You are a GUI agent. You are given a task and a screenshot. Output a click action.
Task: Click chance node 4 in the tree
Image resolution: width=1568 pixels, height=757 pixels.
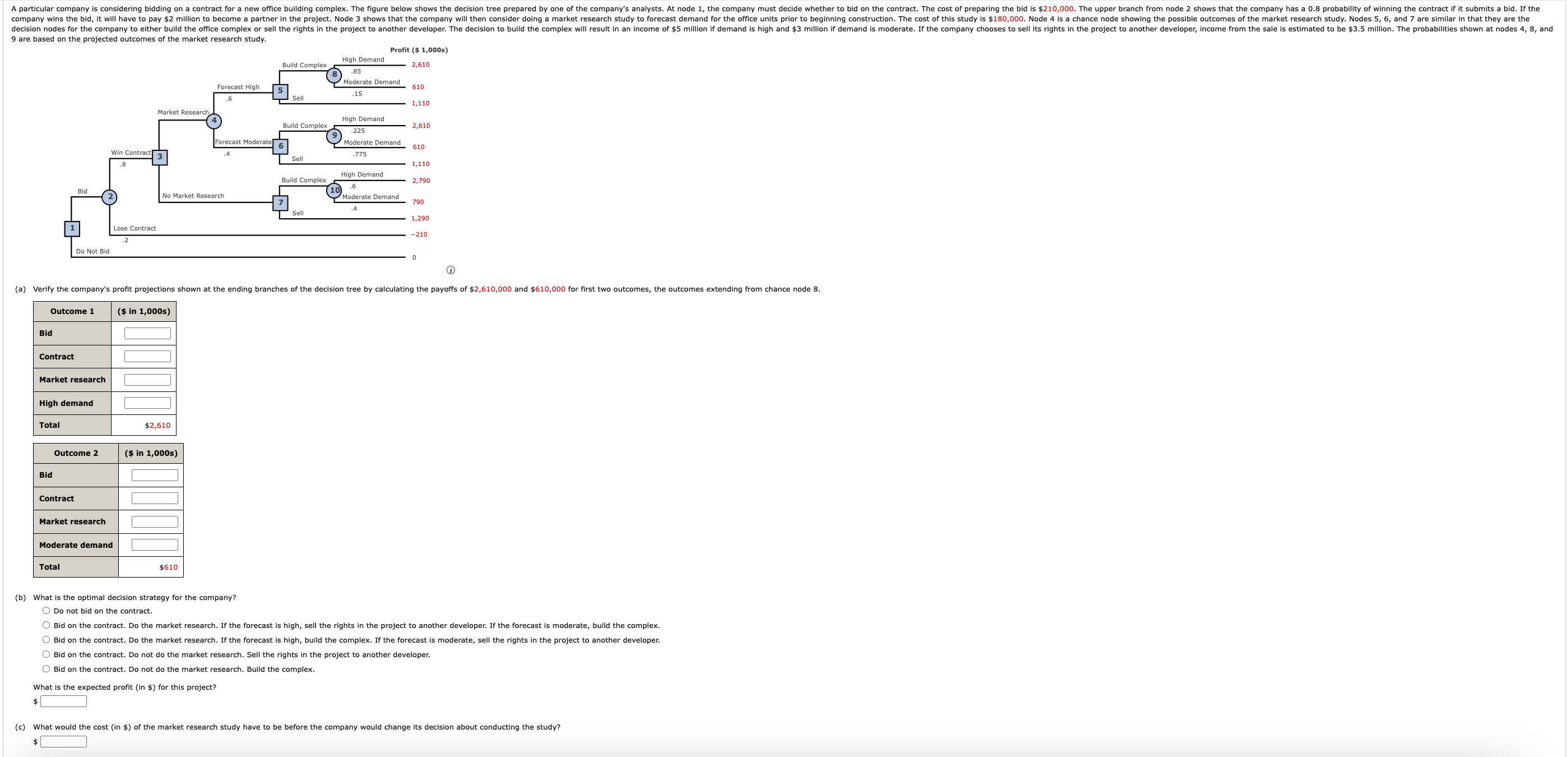coord(214,121)
